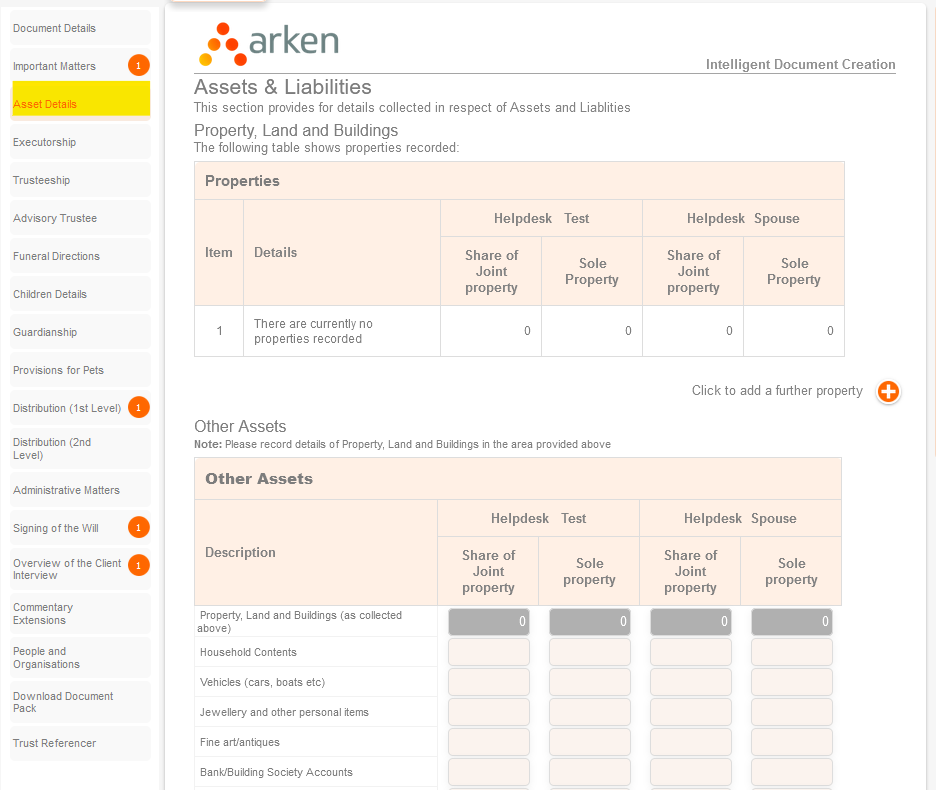Click Fine art/antiques sole property field for Spouse
936x790 pixels.
point(791,742)
